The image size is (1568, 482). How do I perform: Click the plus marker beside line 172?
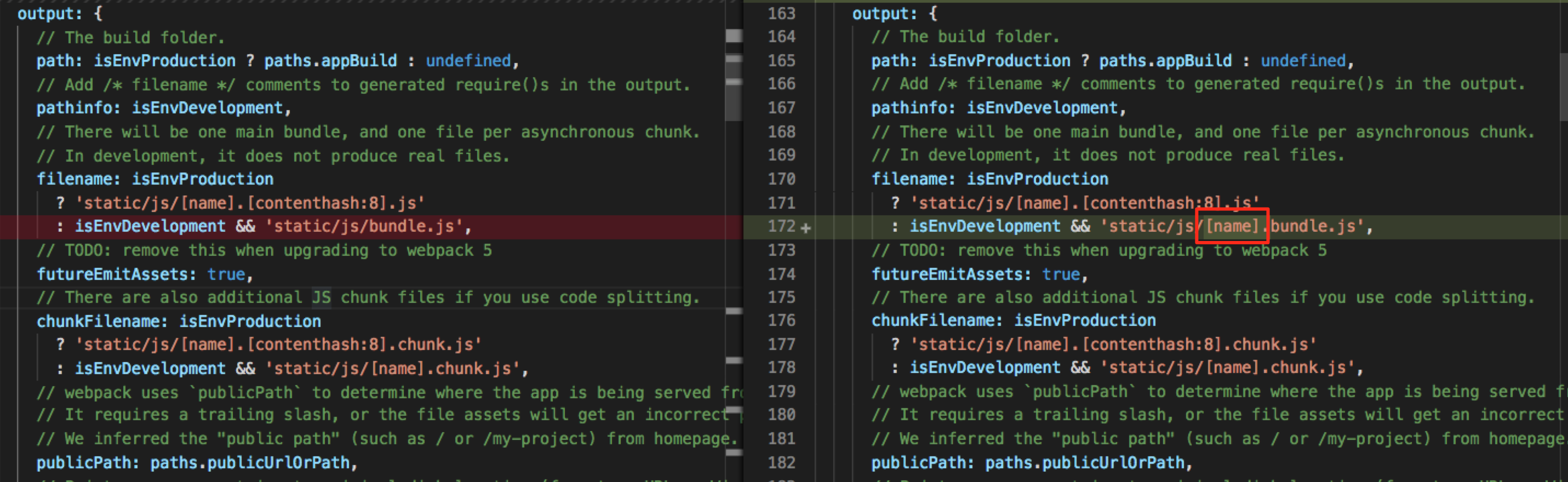(x=806, y=228)
